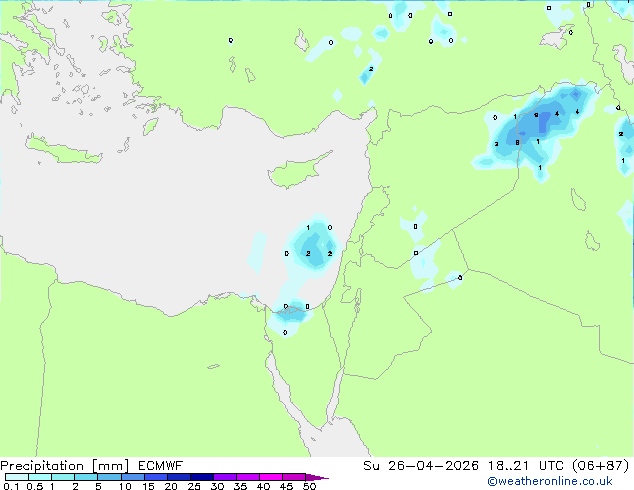Pick the legend swatch between 20 and 25
Viewport: 634px width, 490px height.
178,477
